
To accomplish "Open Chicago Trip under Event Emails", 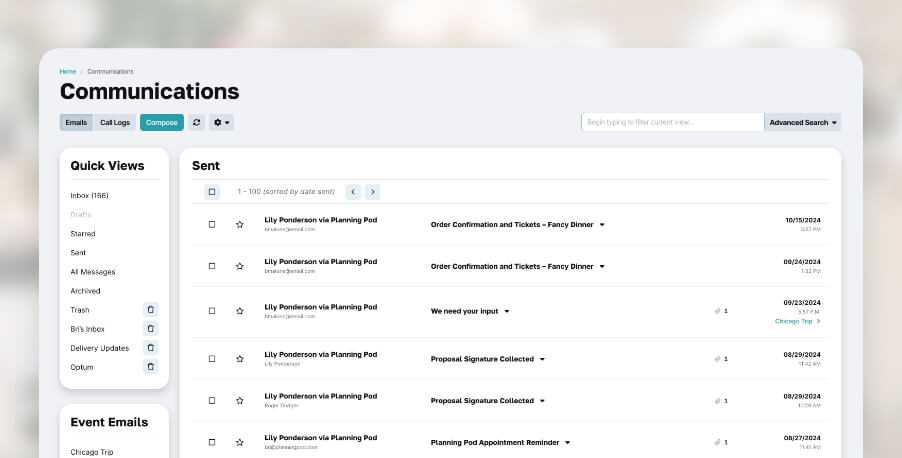I will [x=91, y=452].
